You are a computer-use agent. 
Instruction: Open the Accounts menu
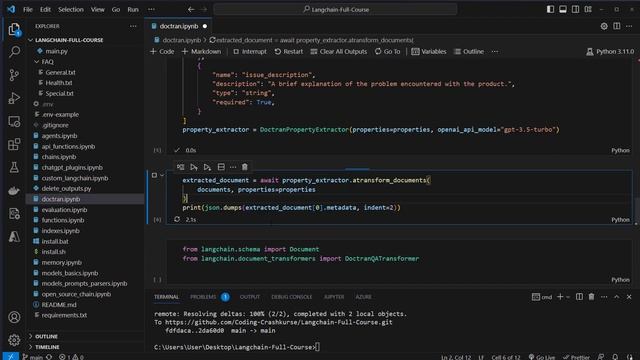pyautogui.click(x=14, y=317)
